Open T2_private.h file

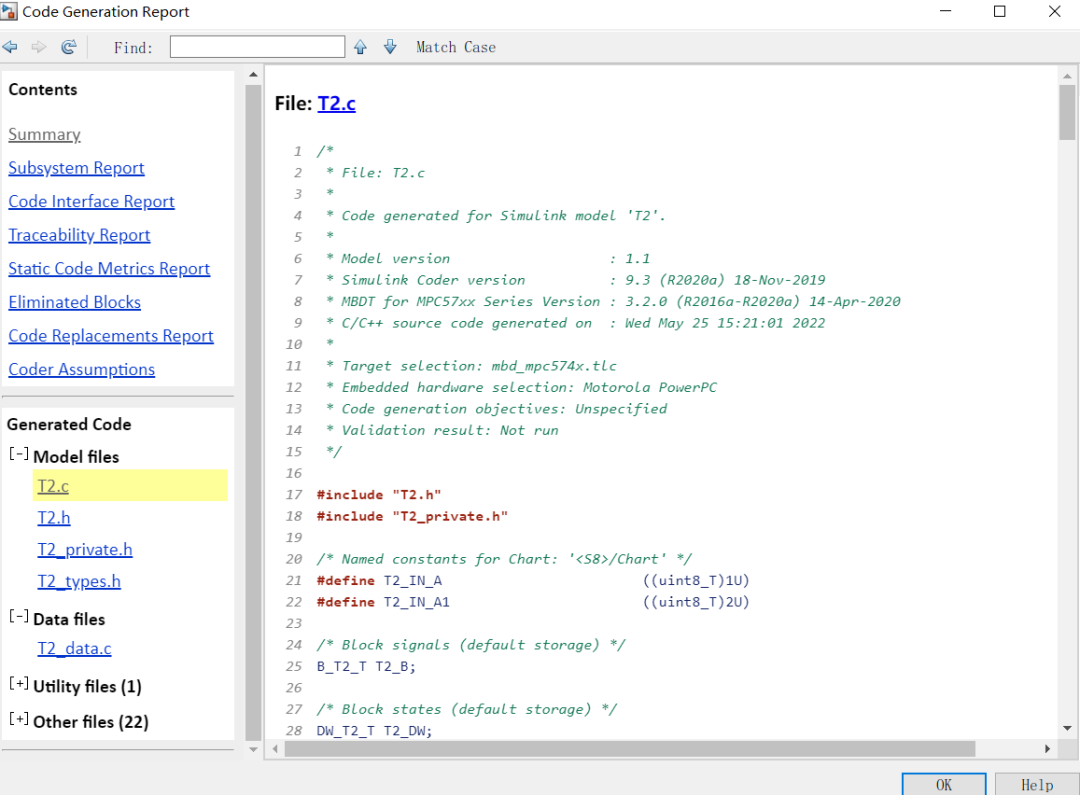click(85, 550)
